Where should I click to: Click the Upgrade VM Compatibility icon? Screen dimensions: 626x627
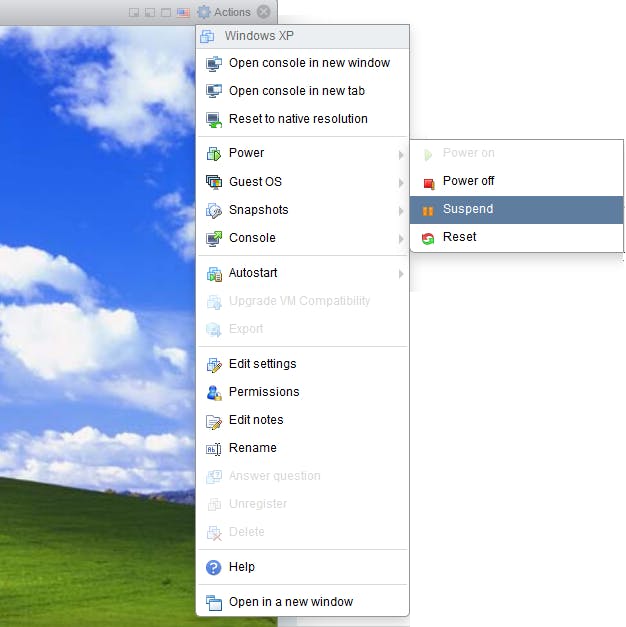click(x=214, y=302)
